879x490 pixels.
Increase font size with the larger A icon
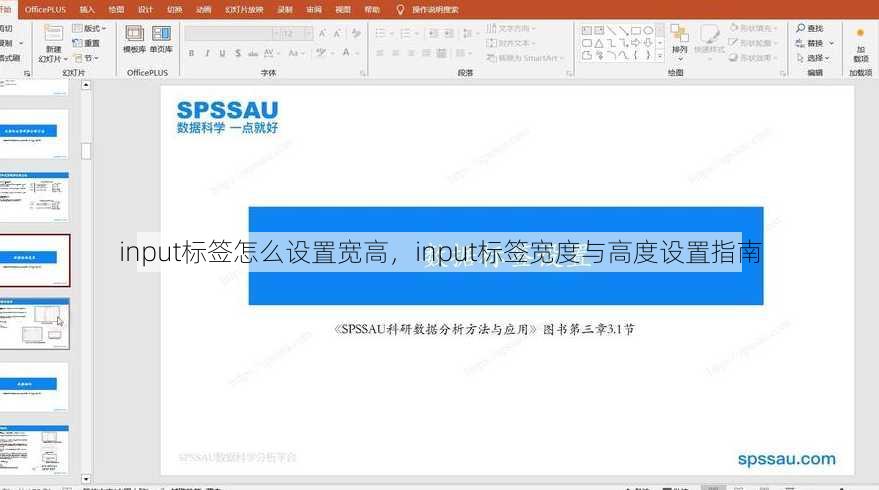[x=322, y=34]
